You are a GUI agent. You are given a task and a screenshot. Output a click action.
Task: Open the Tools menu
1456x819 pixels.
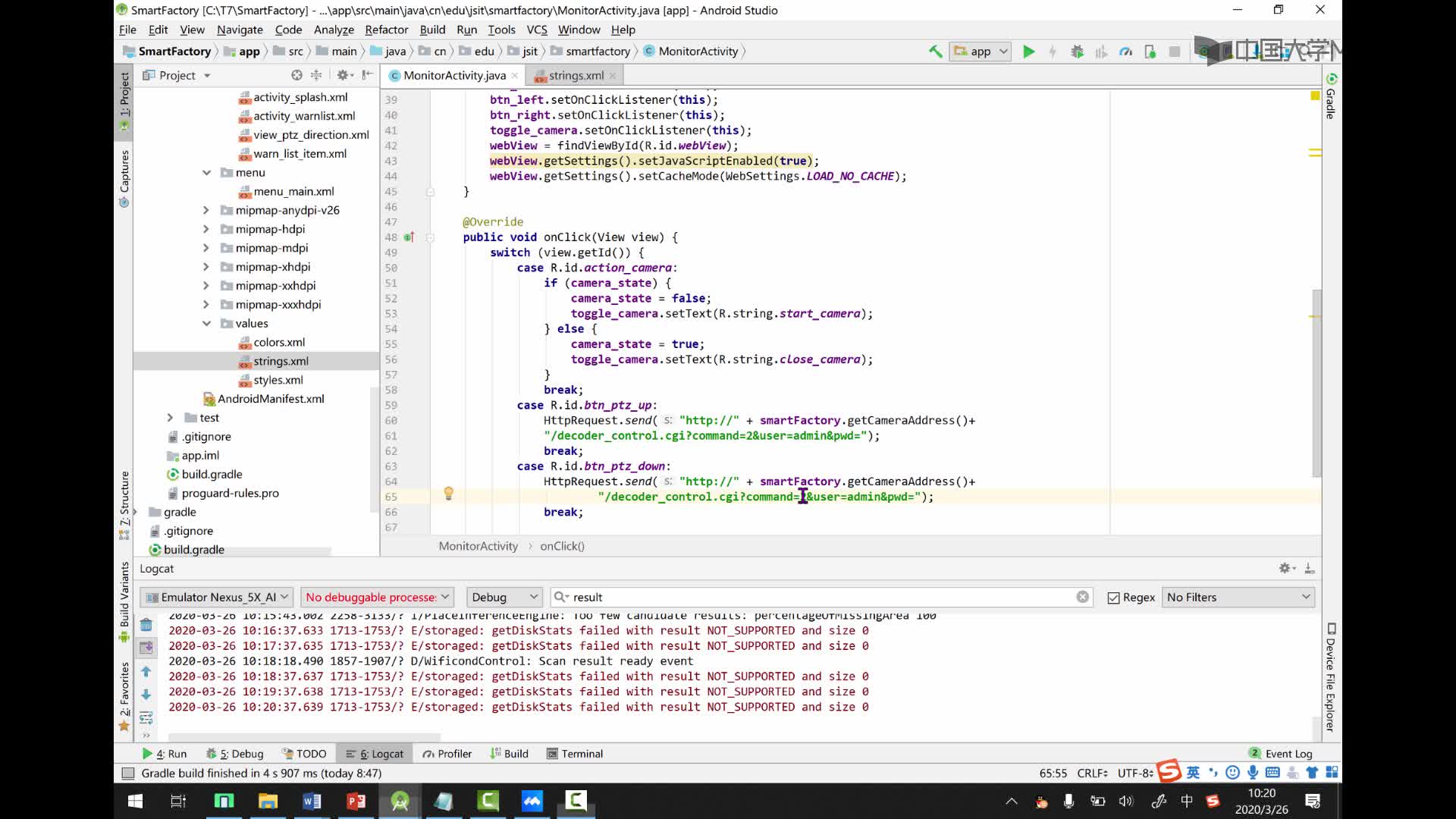501,30
